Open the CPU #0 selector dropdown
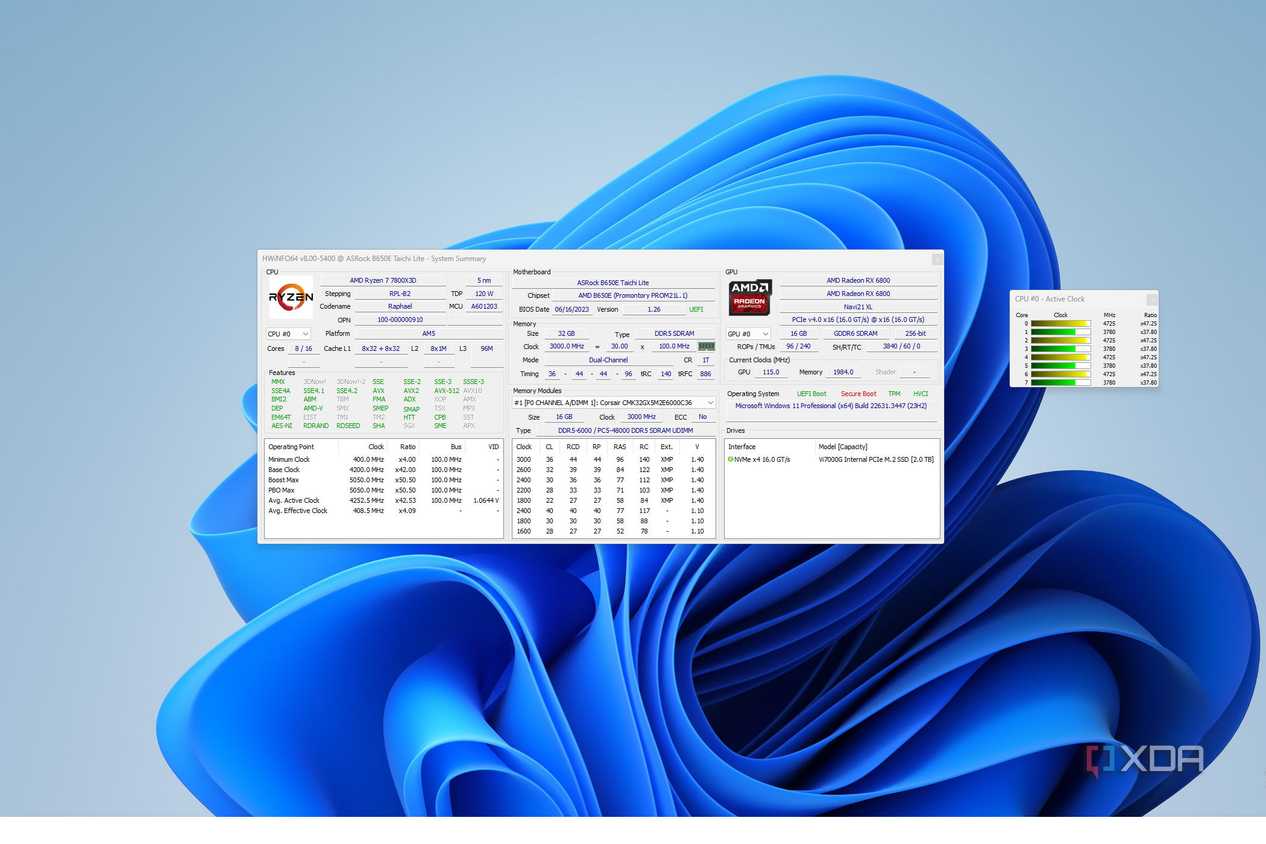The width and height of the screenshot is (1266, 844). click(289, 334)
